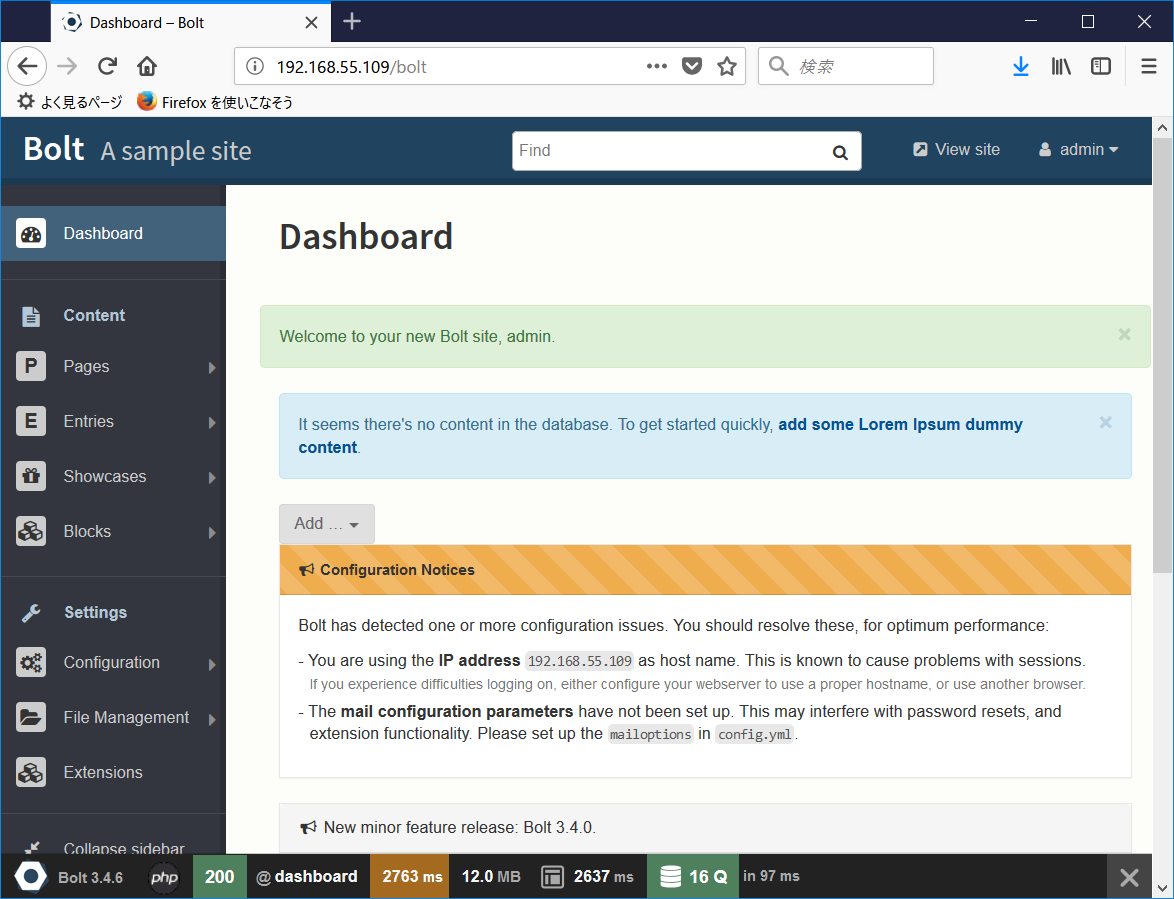Click the 2763 ms timing panel
Image resolution: width=1174 pixels, height=899 pixels.
(x=412, y=877)
